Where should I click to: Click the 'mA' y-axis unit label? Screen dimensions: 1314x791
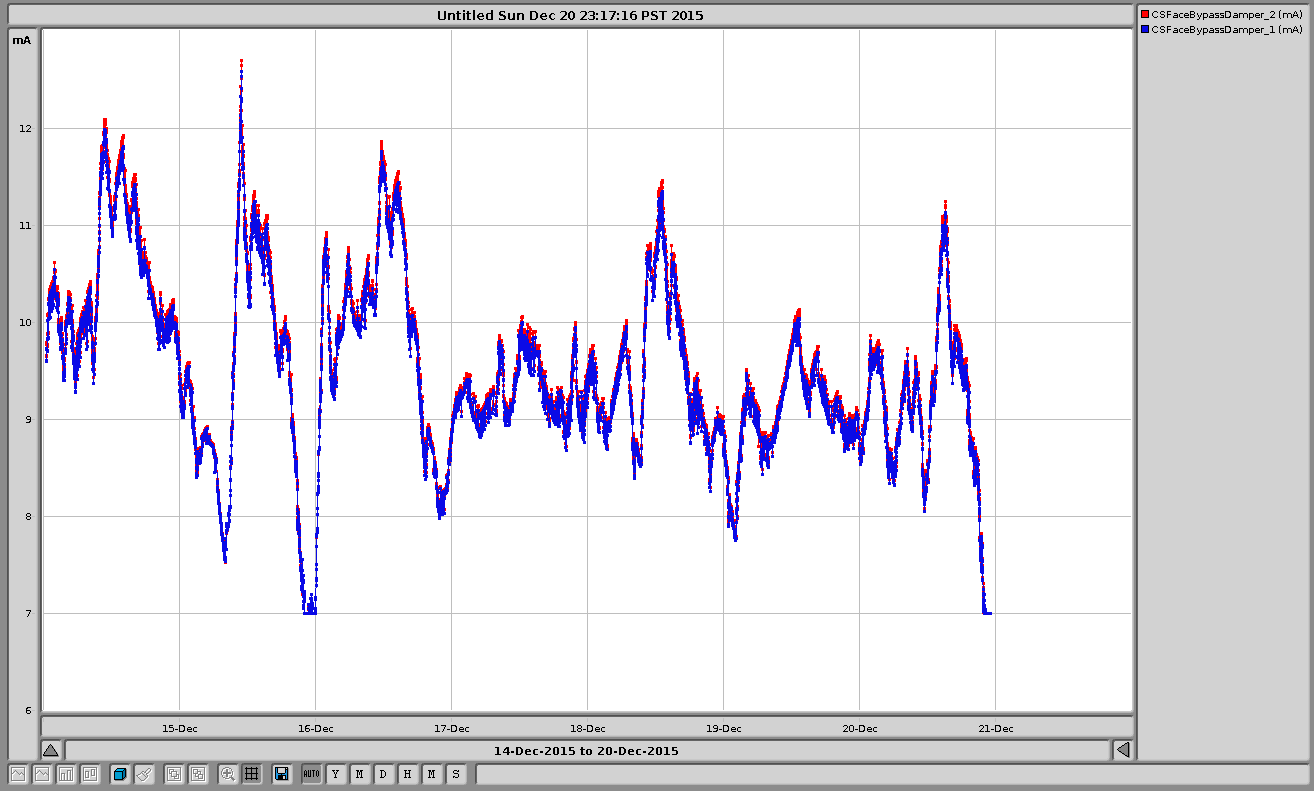[x=21, y=40]
